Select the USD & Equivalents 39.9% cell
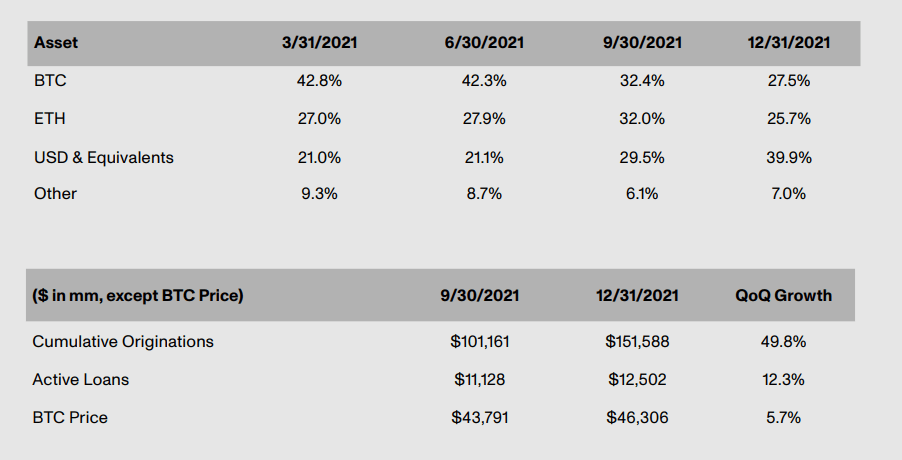902x460 pixels. [788, 157]
